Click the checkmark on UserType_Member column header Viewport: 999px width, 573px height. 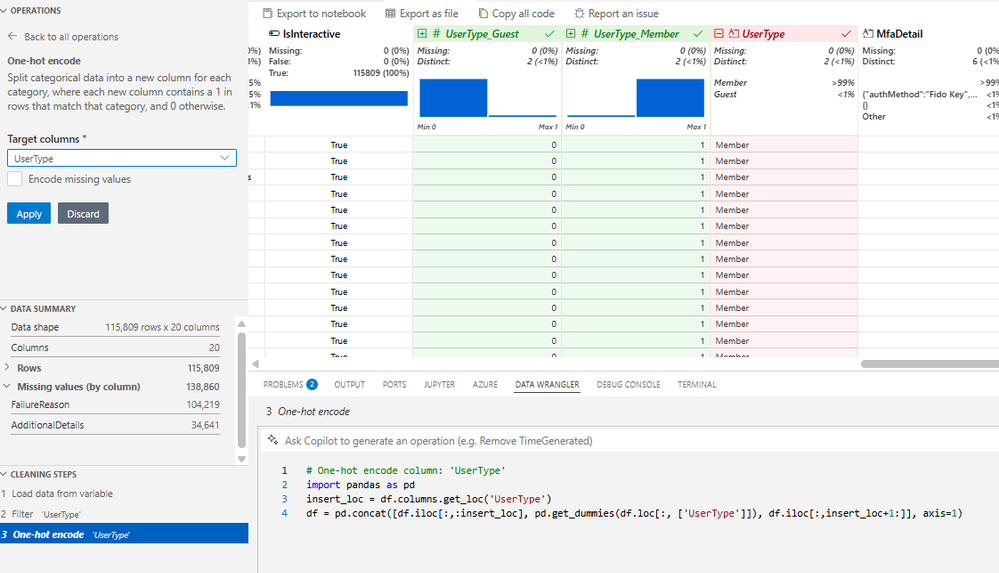point(698,34)
